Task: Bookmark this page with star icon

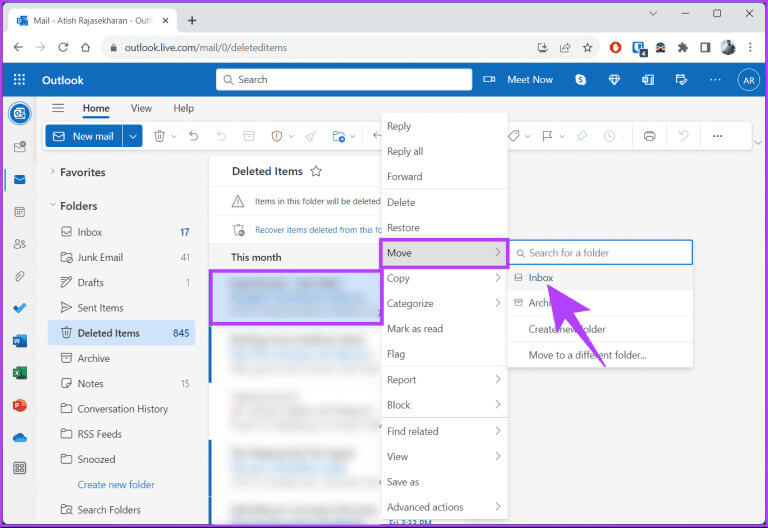Action: tap(587, 48)
